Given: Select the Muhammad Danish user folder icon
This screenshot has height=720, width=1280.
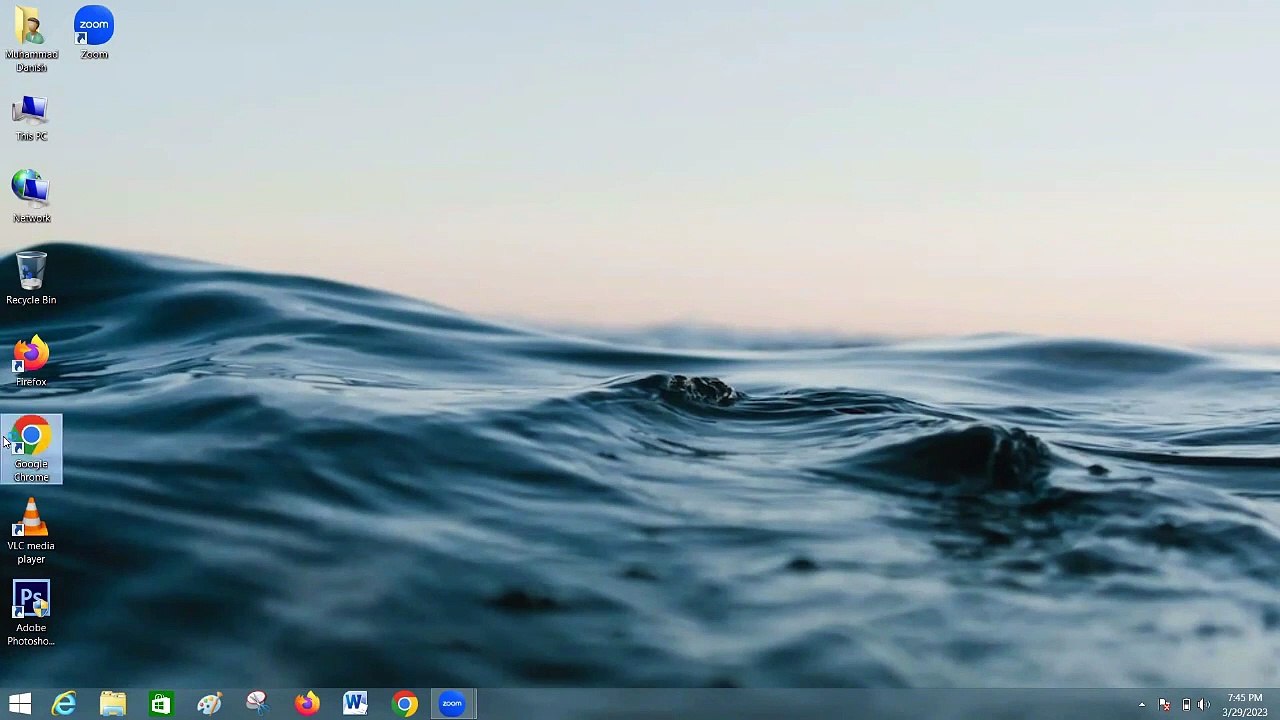Looking at the screenshot, I should click(31, 40).
